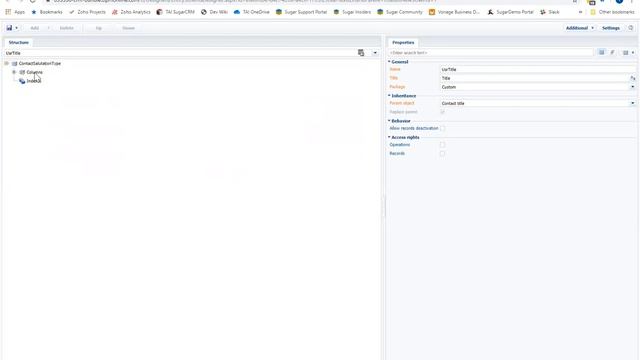The width and height of the screenshot is (640, 360).
Task: Open the Zoho Projects bookmark
Action: coord(87,12)
